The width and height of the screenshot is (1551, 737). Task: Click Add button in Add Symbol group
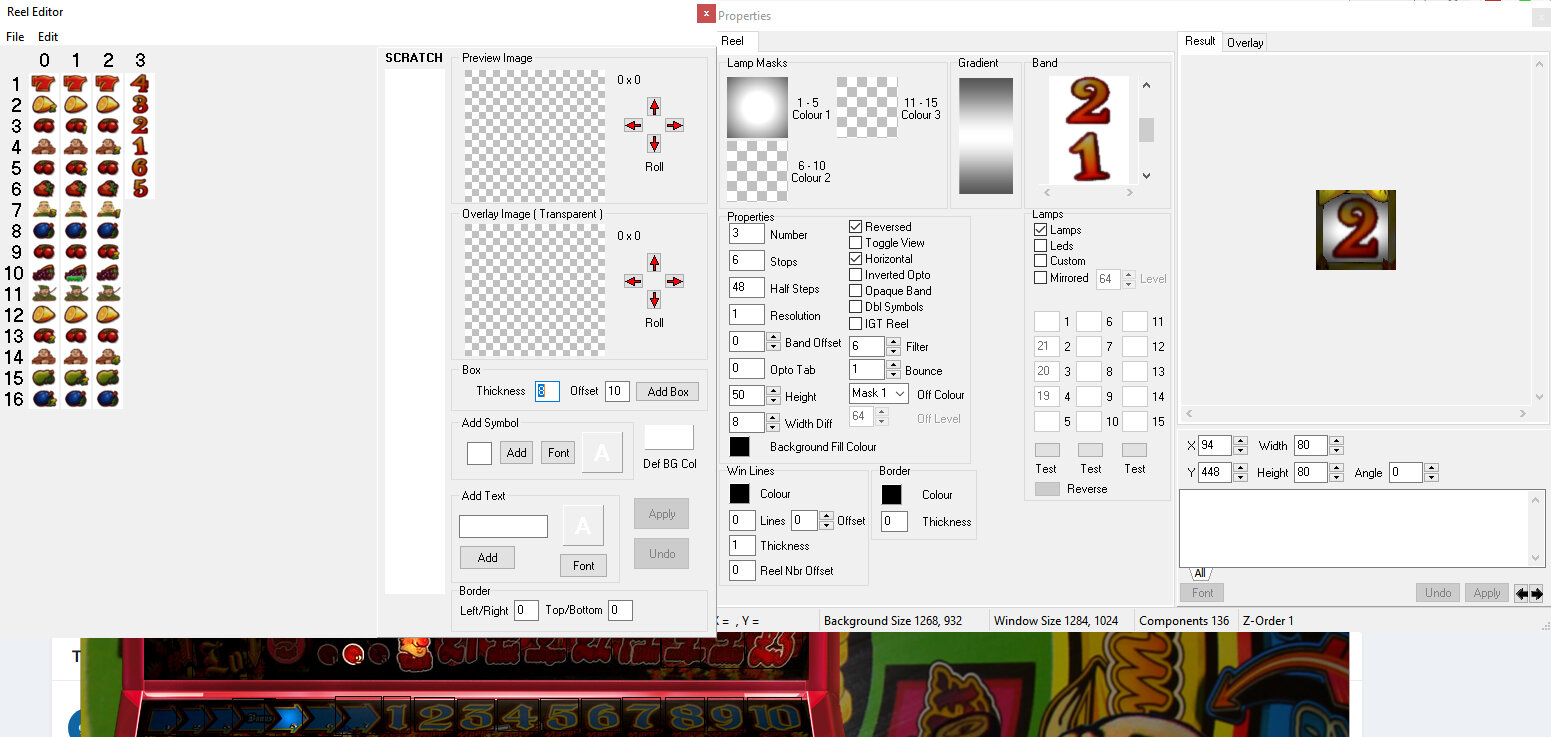tap(516, 453)
